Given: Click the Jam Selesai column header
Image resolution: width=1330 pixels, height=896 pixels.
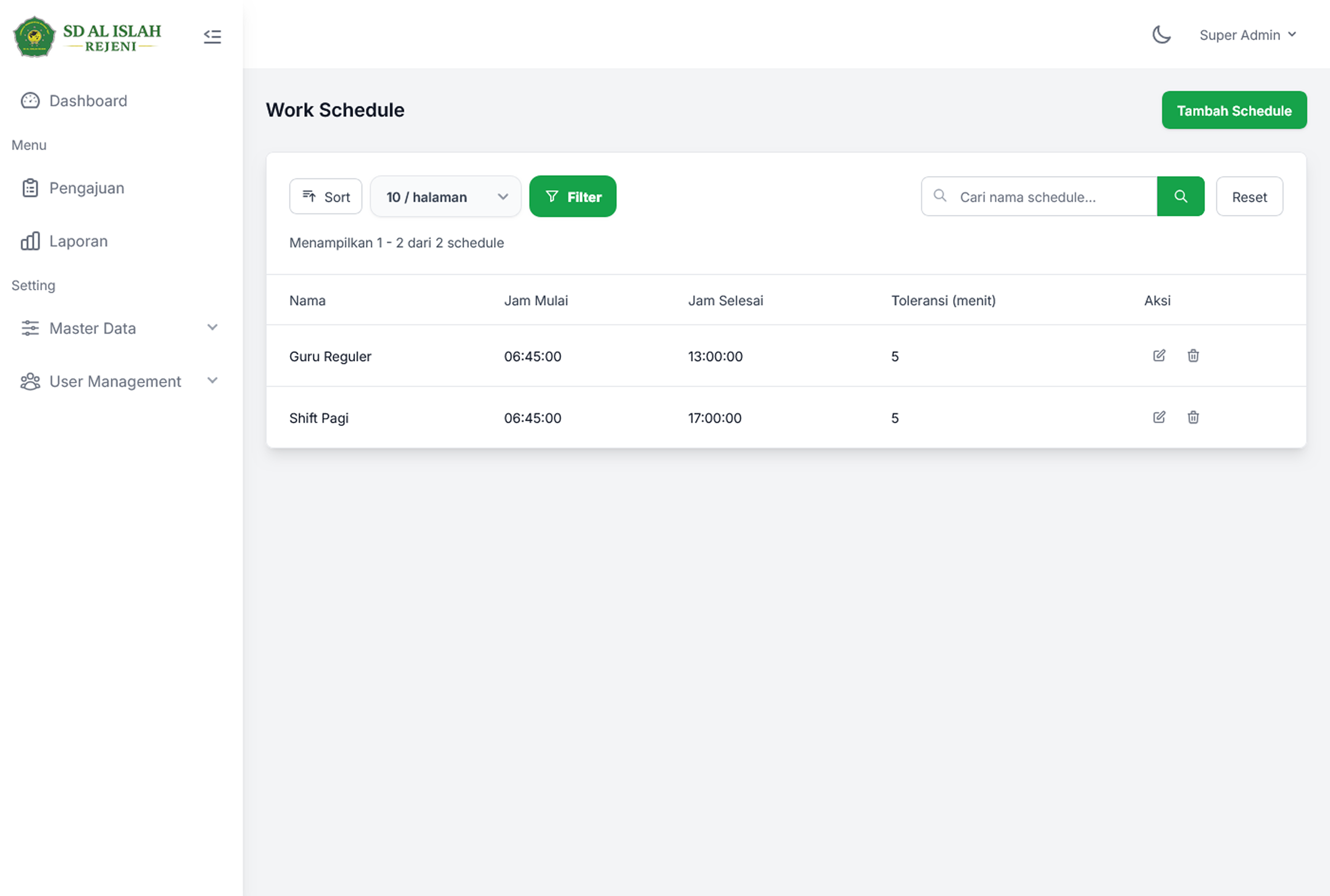Looking at the screenshot, I should [x=726, y=301].
